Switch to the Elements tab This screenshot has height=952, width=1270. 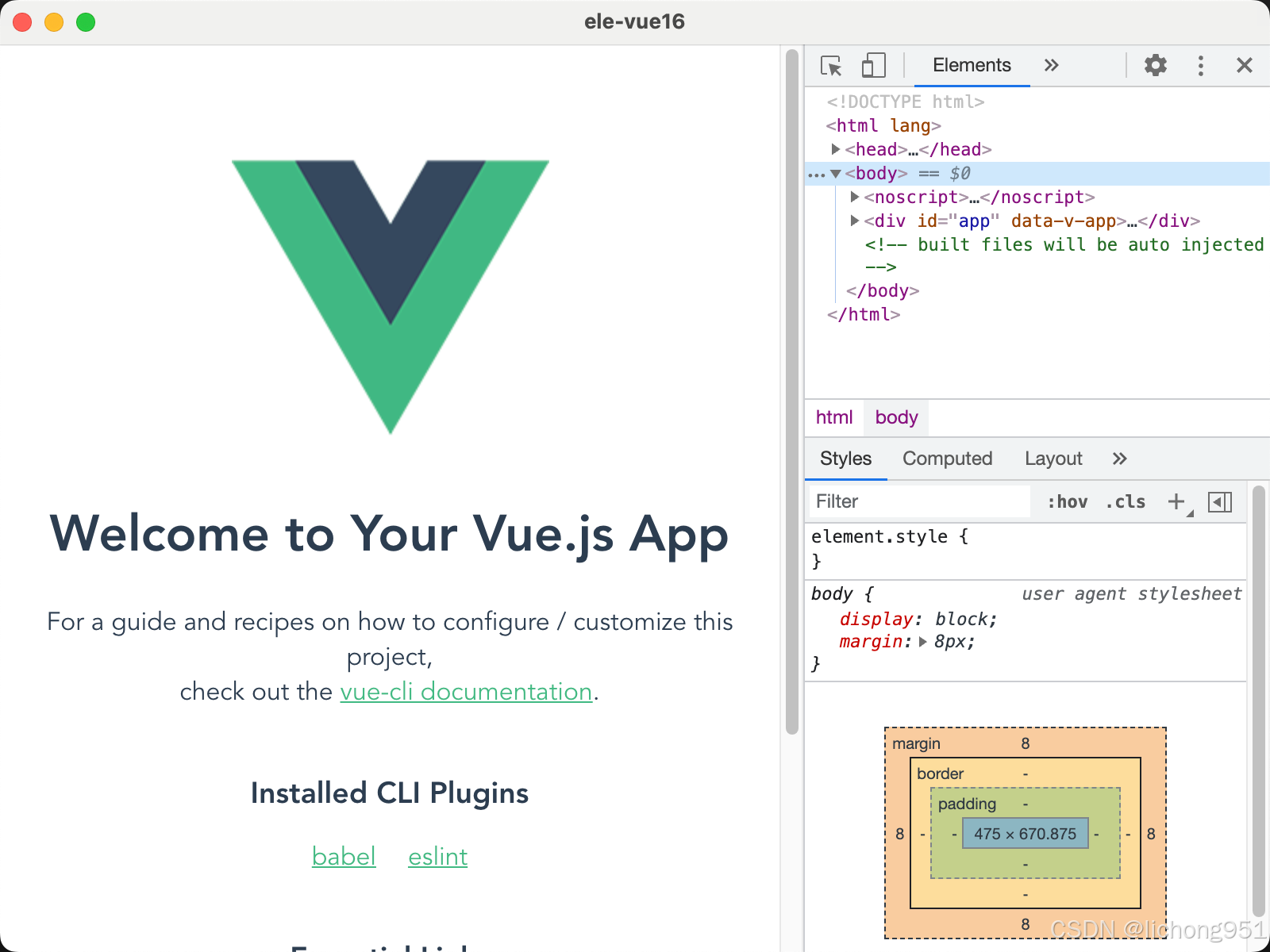point(972,65)
